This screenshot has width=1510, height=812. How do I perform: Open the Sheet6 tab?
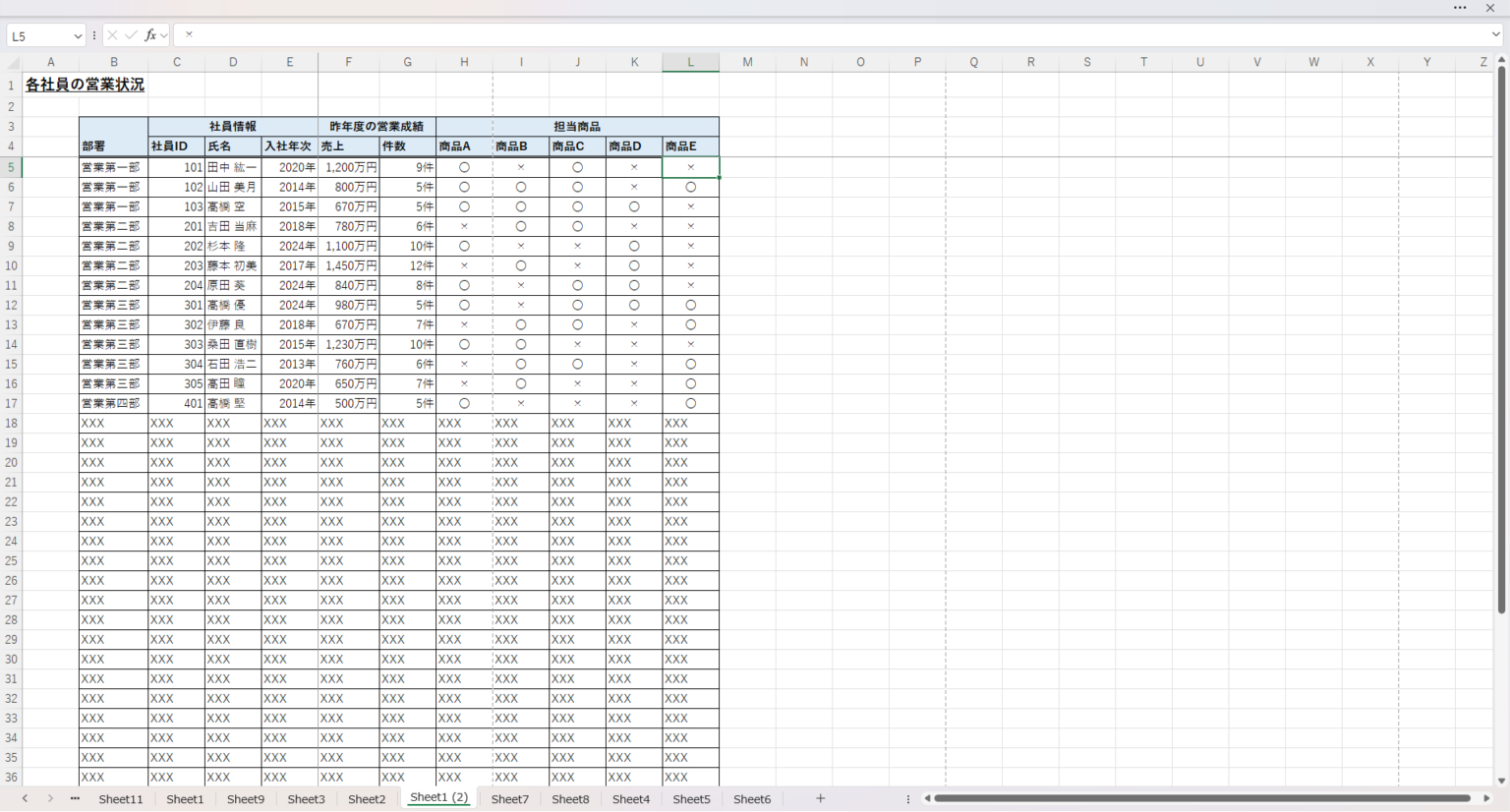(x=752, y=799)
